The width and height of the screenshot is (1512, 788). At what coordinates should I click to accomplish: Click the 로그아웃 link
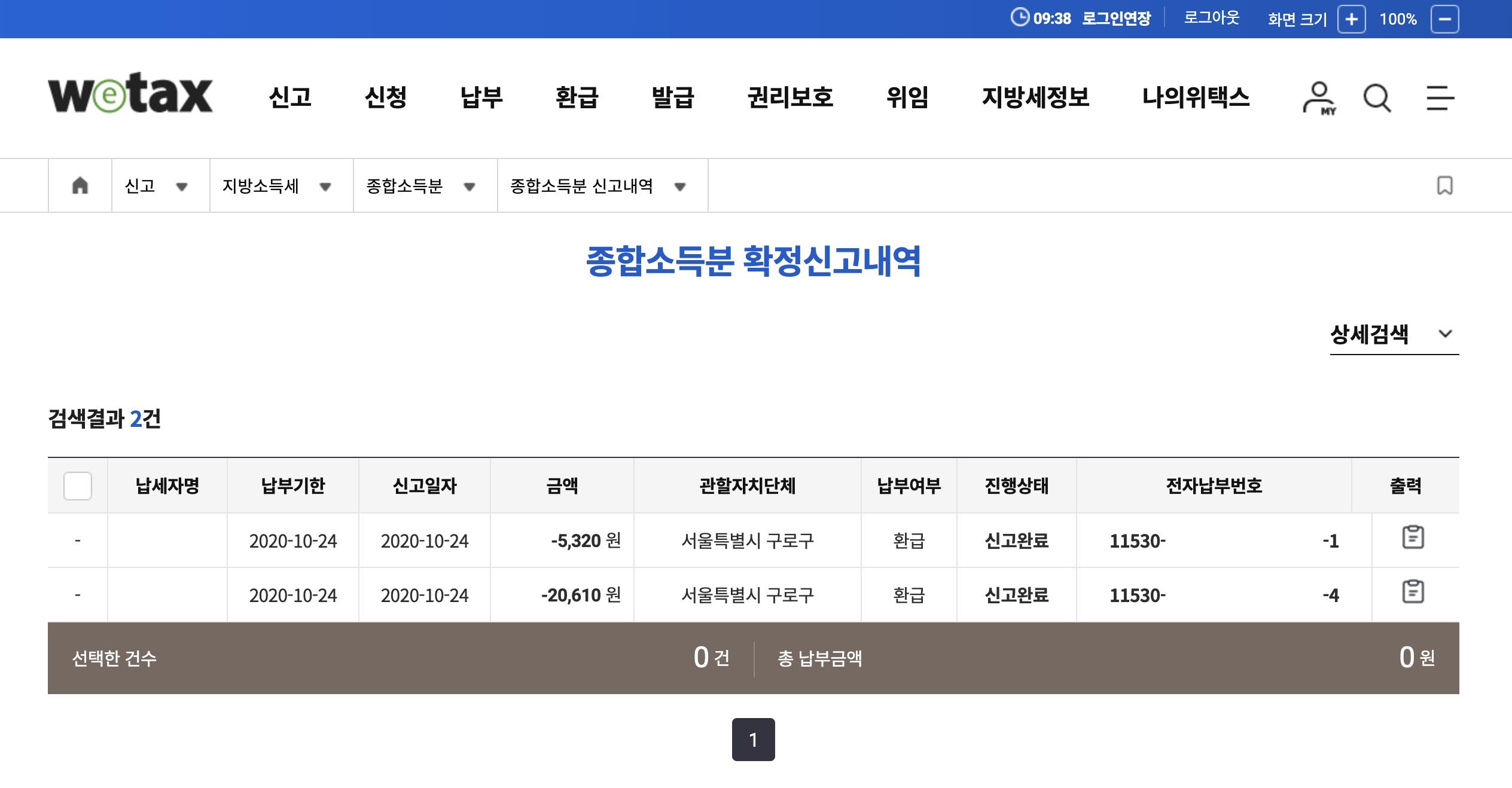1212,17
